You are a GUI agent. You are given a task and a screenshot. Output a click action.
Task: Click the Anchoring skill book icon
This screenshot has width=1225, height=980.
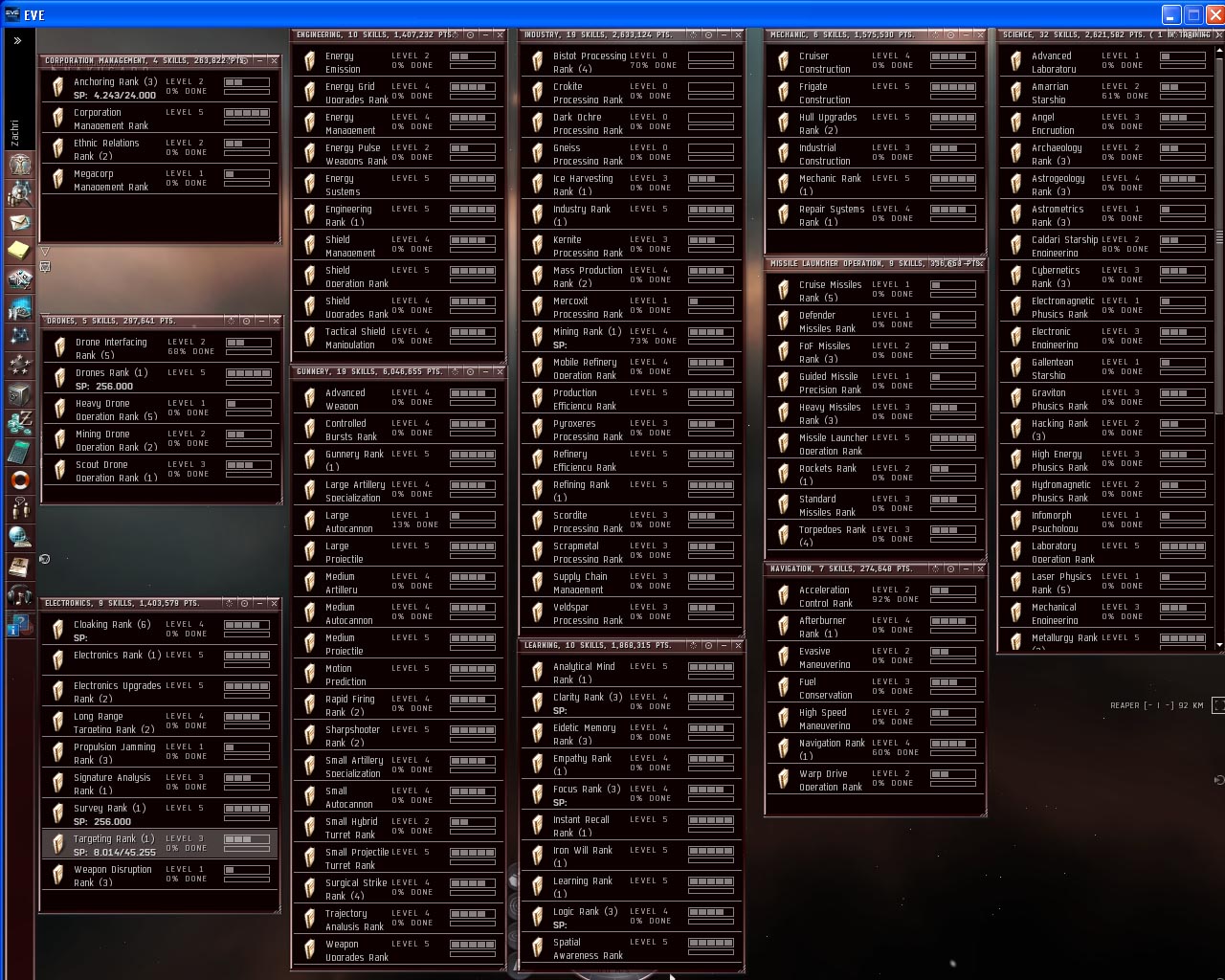click(x=58, y=88)
